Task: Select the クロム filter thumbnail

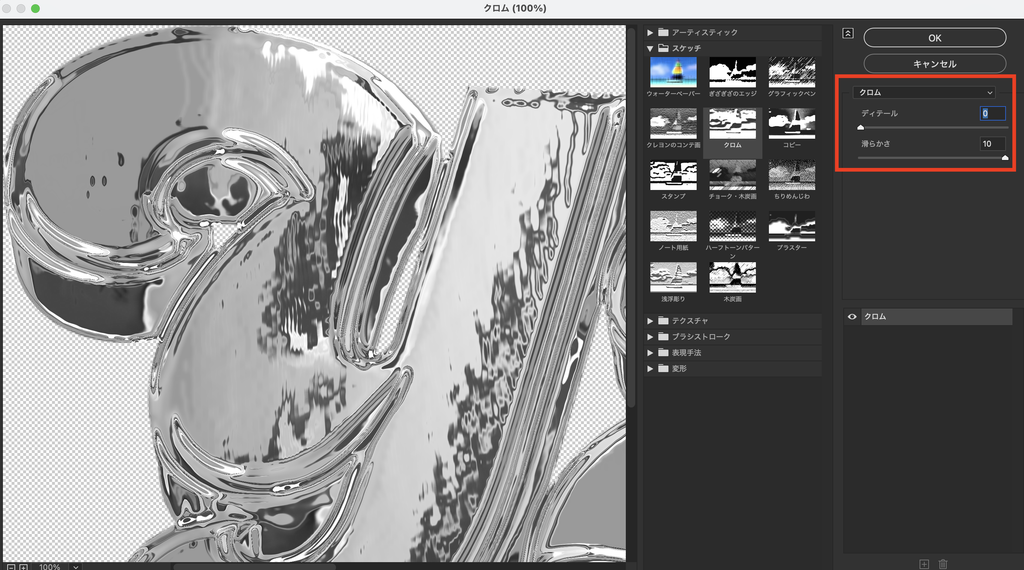Action: click(x=733, y=123)
